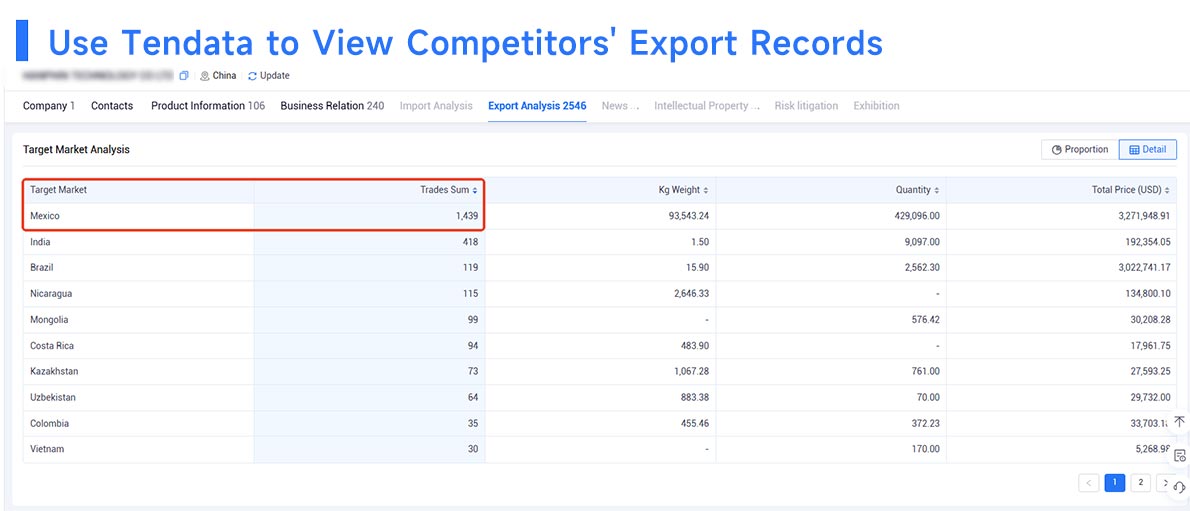
Task: Click the Update refresh icon
Action: coord(253,76)
